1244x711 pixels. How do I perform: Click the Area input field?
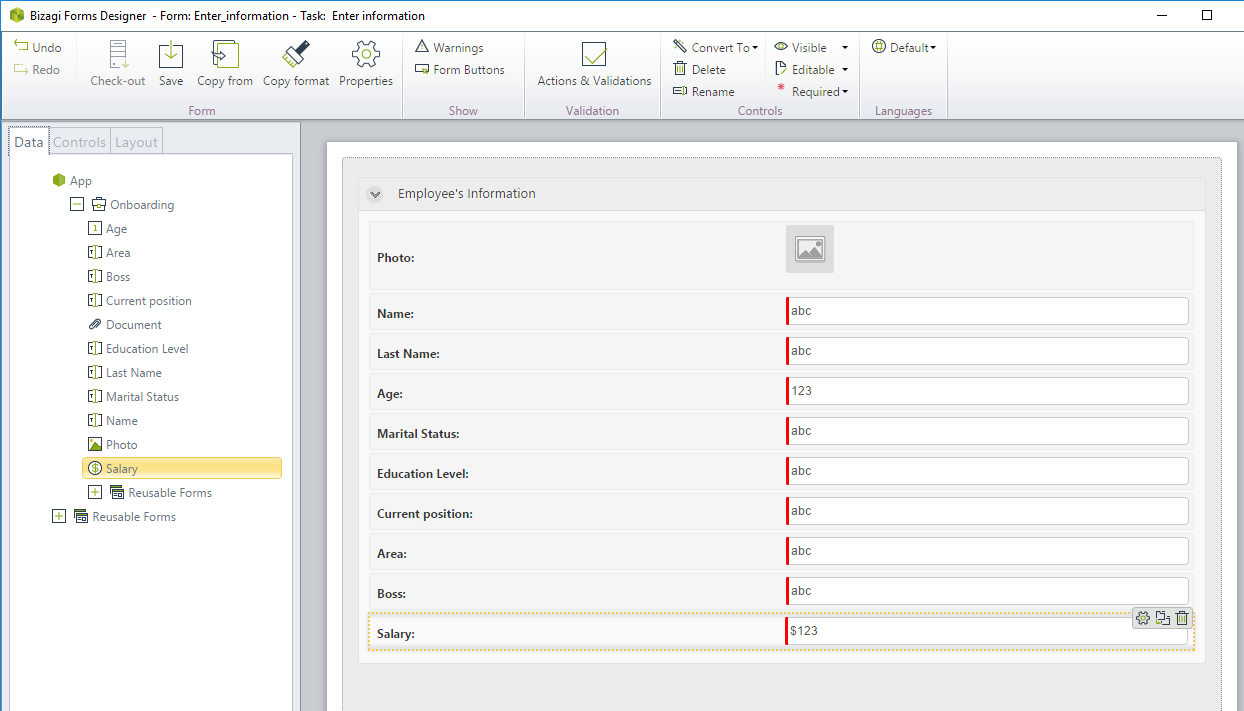click(x=987, y=551)
